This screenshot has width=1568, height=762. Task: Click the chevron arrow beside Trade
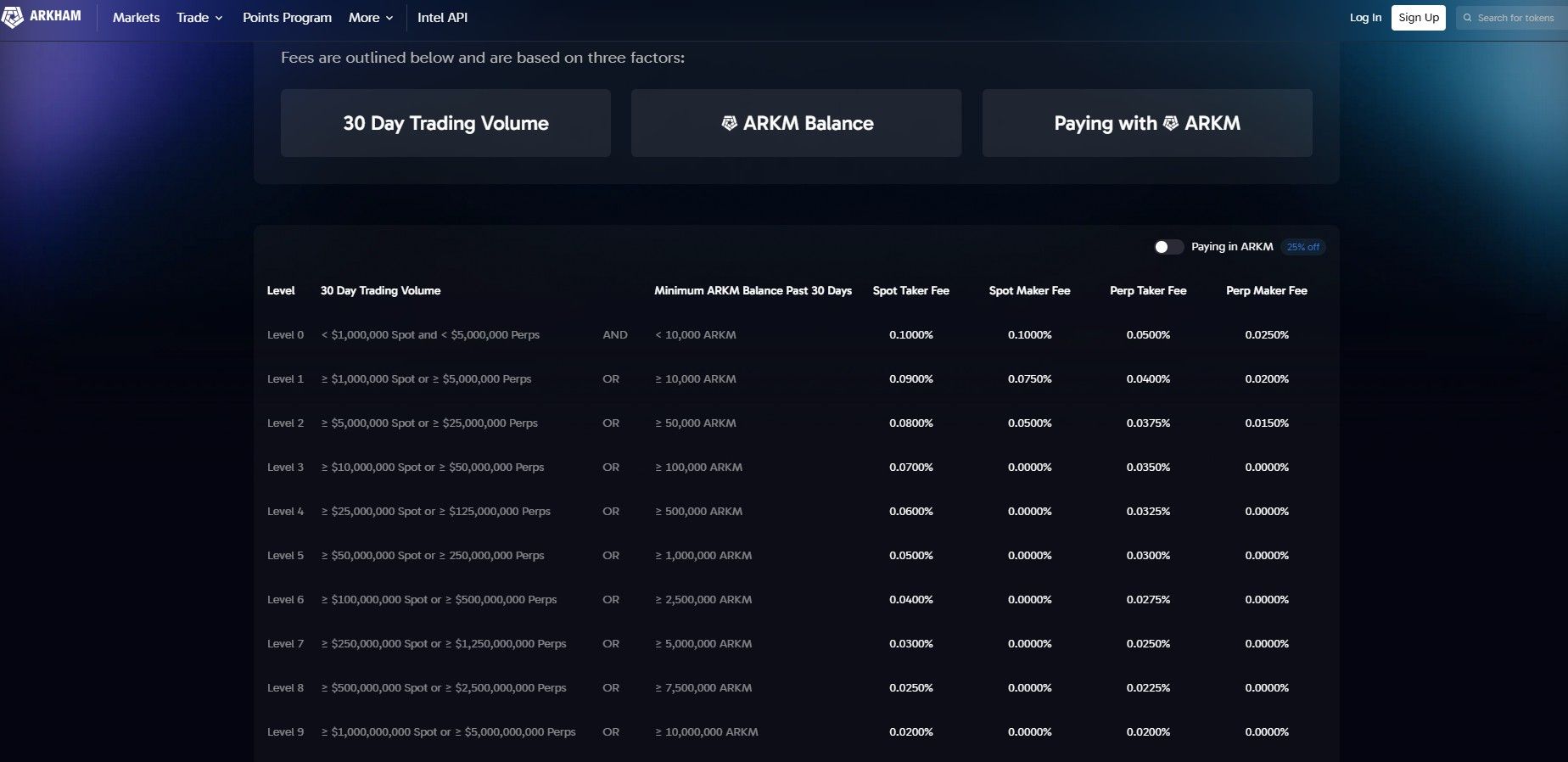click(219, 18)
